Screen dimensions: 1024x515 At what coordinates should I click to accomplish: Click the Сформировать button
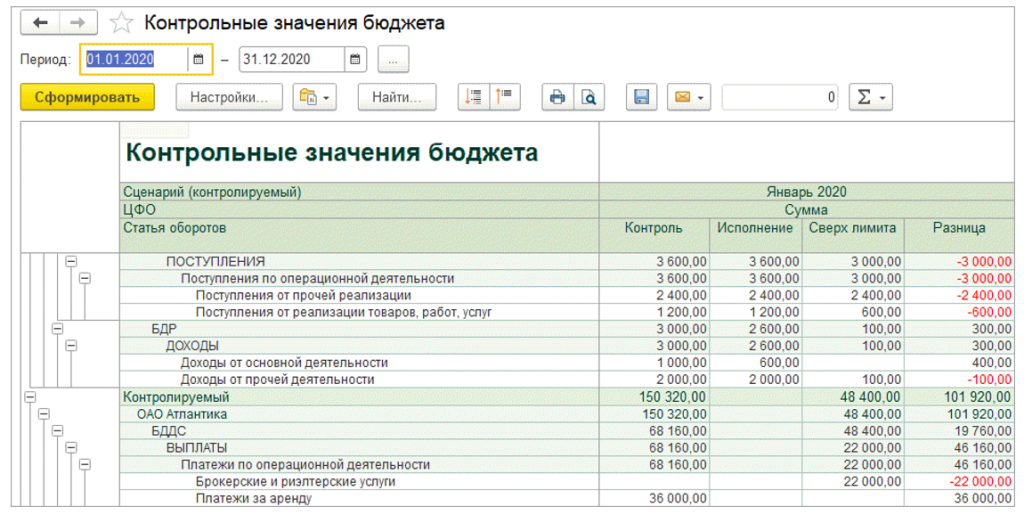point(87,97)
